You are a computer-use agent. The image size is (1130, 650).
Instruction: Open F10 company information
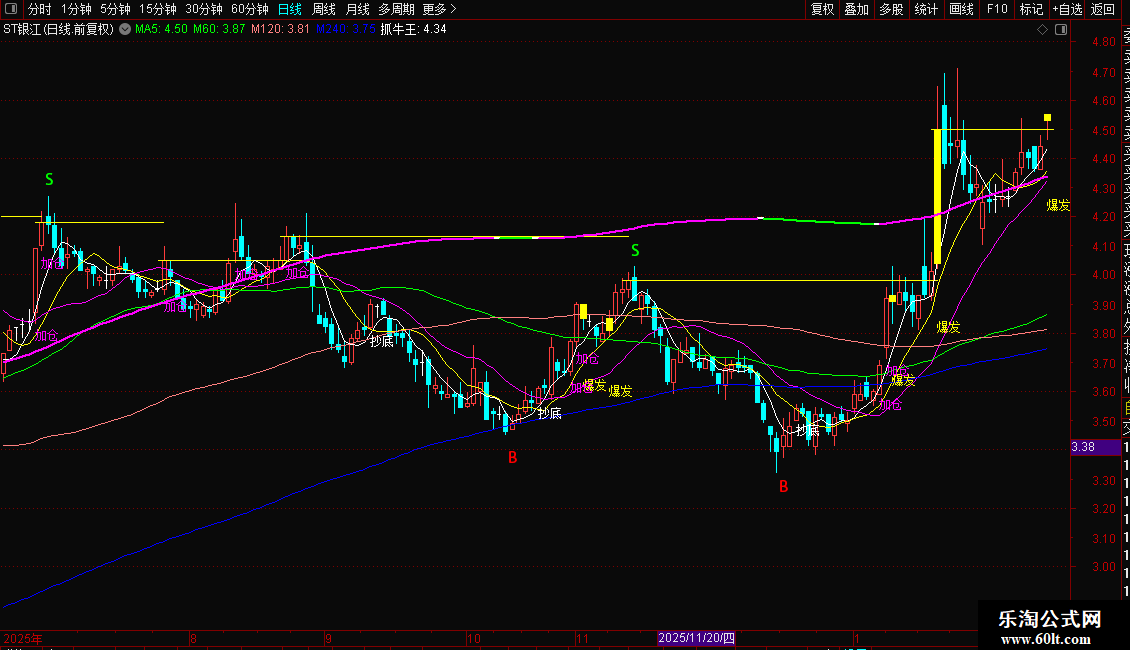[997, 9]
